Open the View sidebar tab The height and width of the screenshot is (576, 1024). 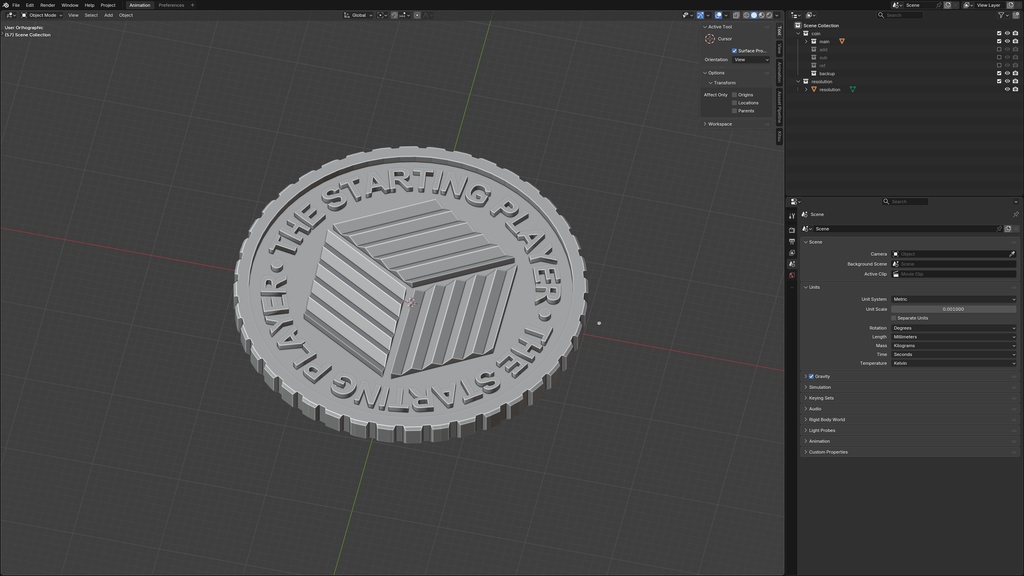point(779,48)
